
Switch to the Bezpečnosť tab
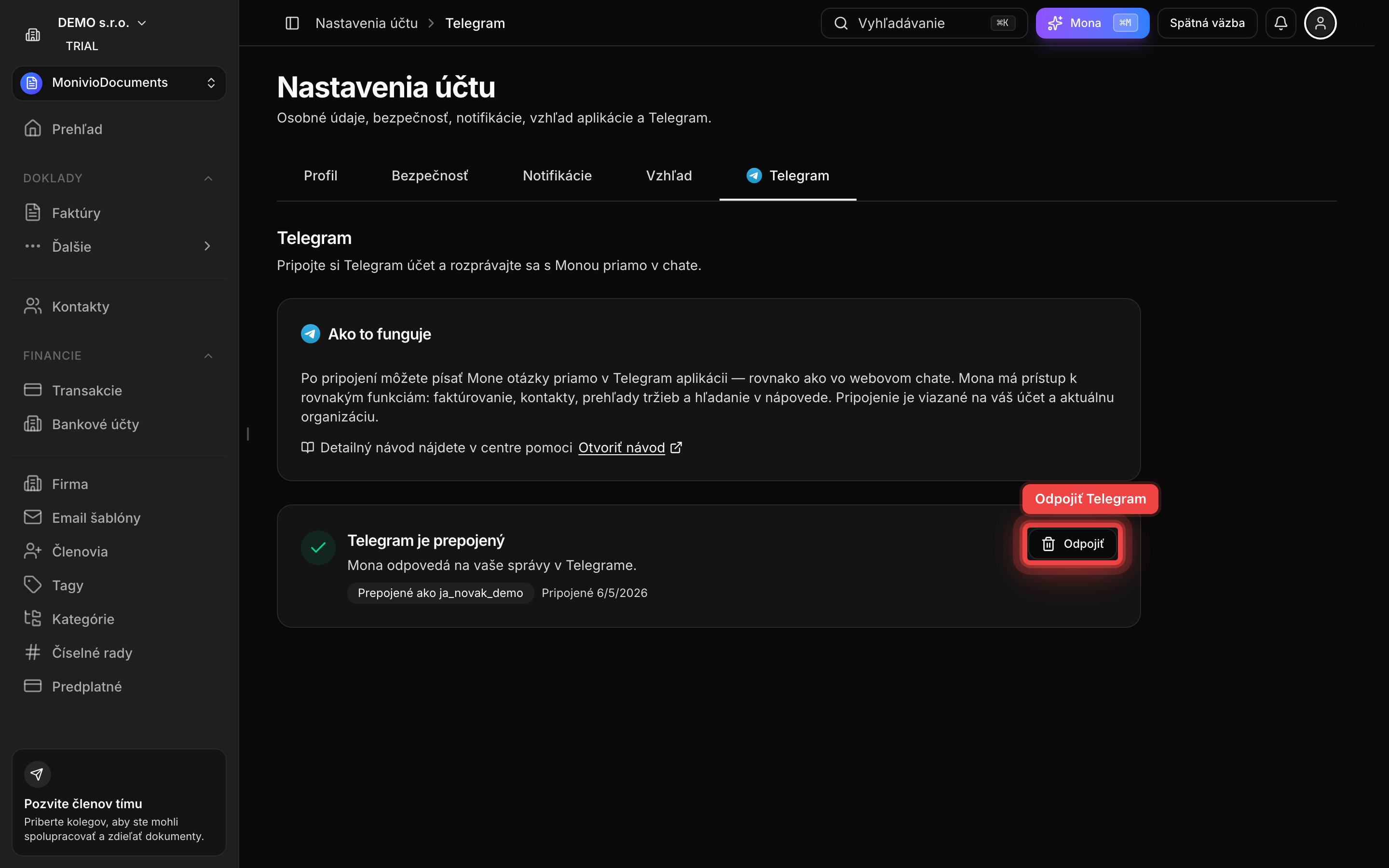[x=429, y=176]
